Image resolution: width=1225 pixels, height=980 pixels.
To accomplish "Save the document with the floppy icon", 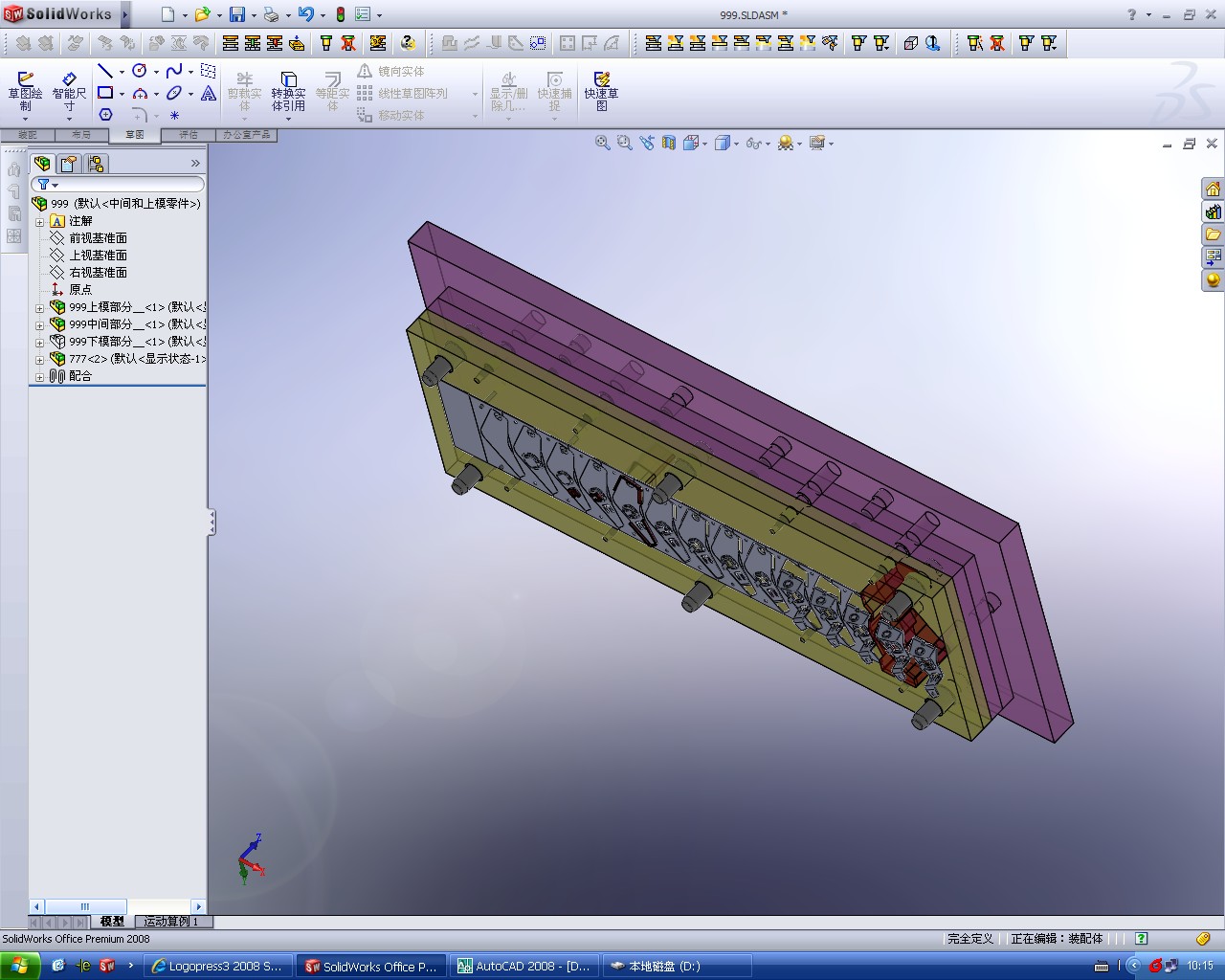I will 237,14.
